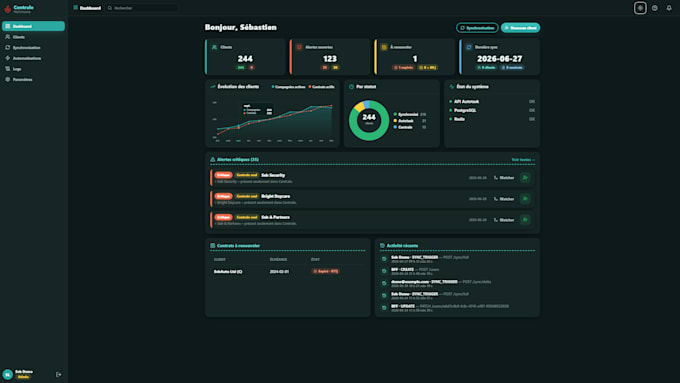Image resolution: width=680 pixels, height=383 pixels.
Task: Go to Synchronisation in the sidebar
Action: [x=33, y=48]
